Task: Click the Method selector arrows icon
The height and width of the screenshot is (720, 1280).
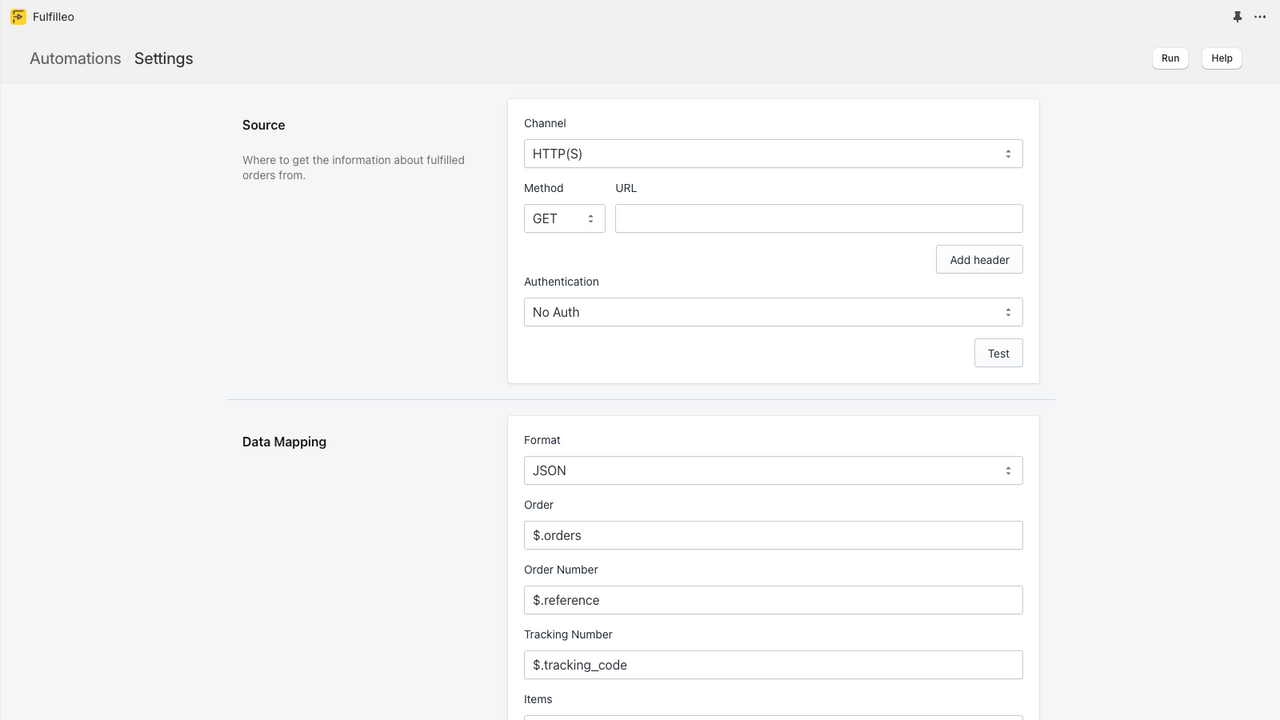Action: pos(590,218)
